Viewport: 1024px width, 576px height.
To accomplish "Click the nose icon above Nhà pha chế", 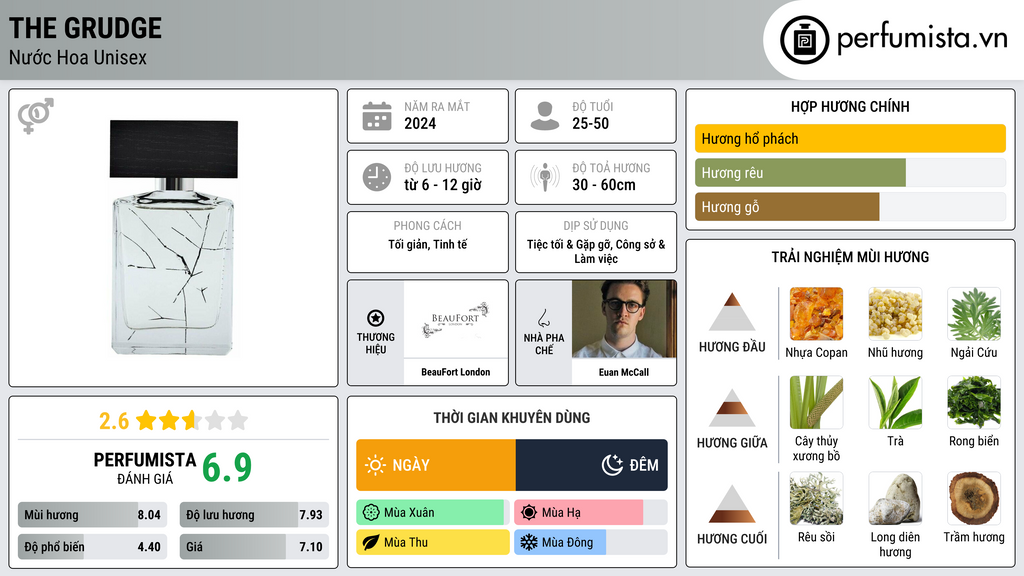I will pyautogui.click(x=543, y=319).
